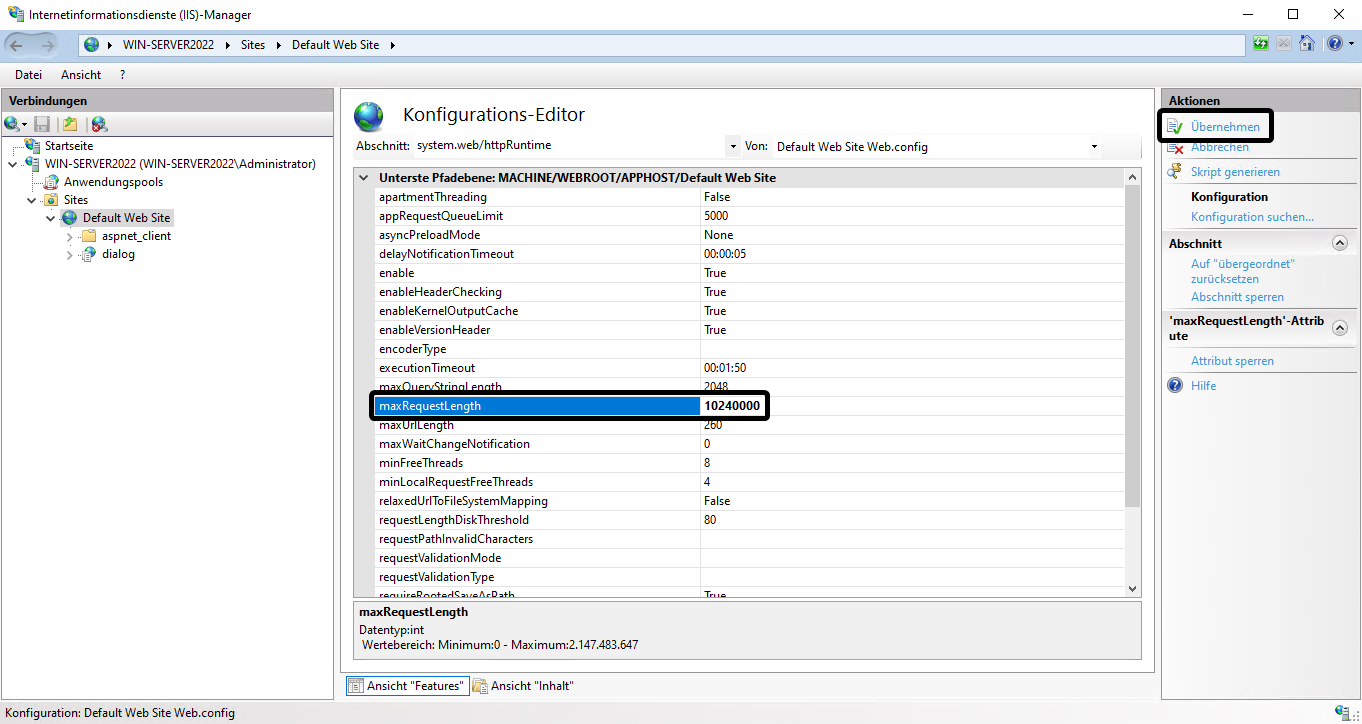Viewport: 1362px width, 724px height.
Task: Click the delete connection icon with red X
Action: click(x=99, y=124)
